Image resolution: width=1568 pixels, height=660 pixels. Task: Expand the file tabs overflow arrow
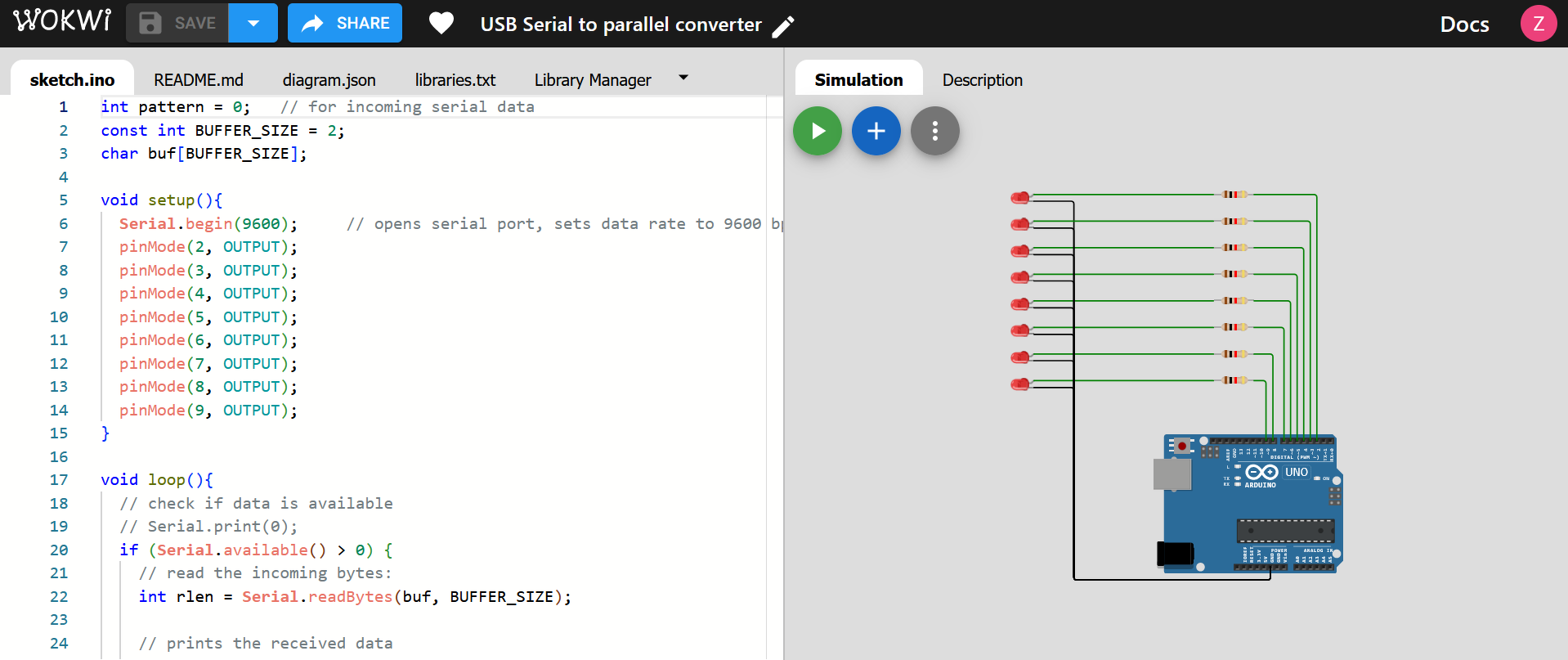(683, 78)
